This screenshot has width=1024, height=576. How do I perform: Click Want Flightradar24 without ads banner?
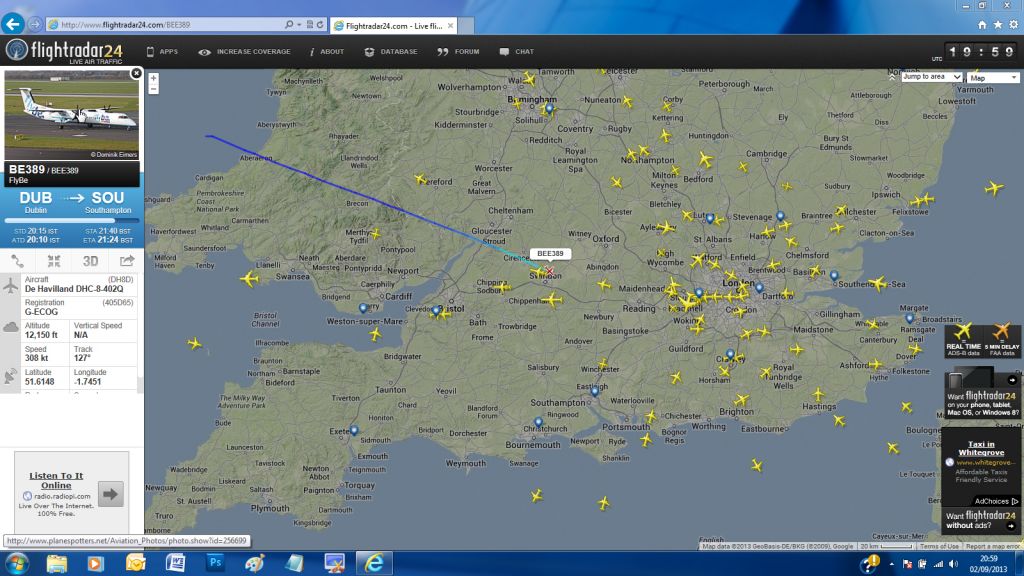pos(981,520)
